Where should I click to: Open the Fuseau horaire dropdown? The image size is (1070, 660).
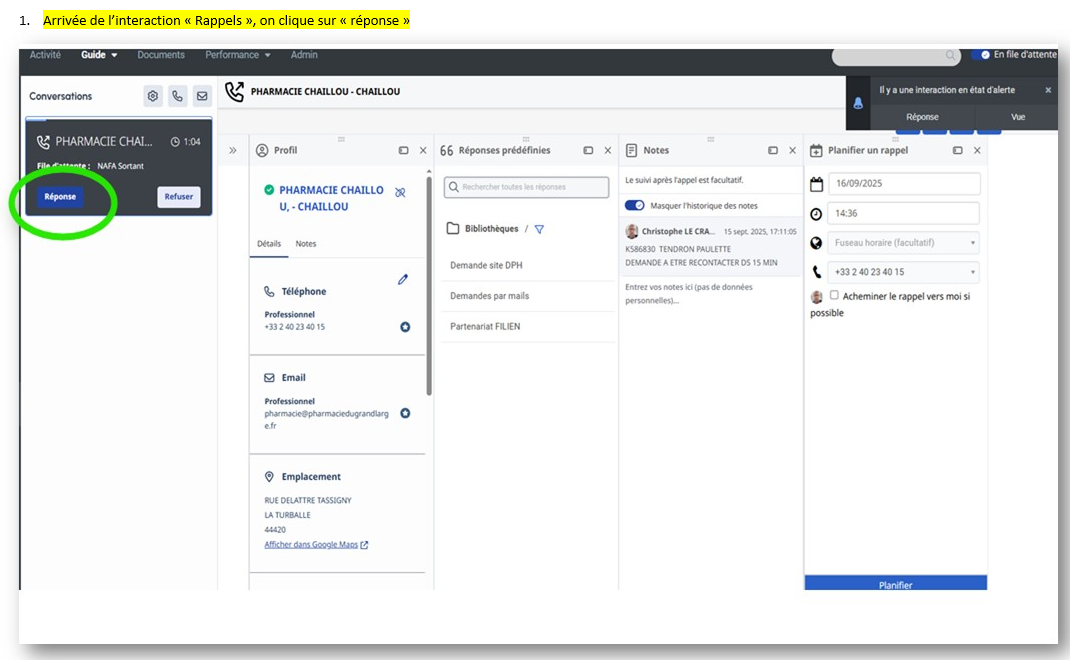[903, 243]
